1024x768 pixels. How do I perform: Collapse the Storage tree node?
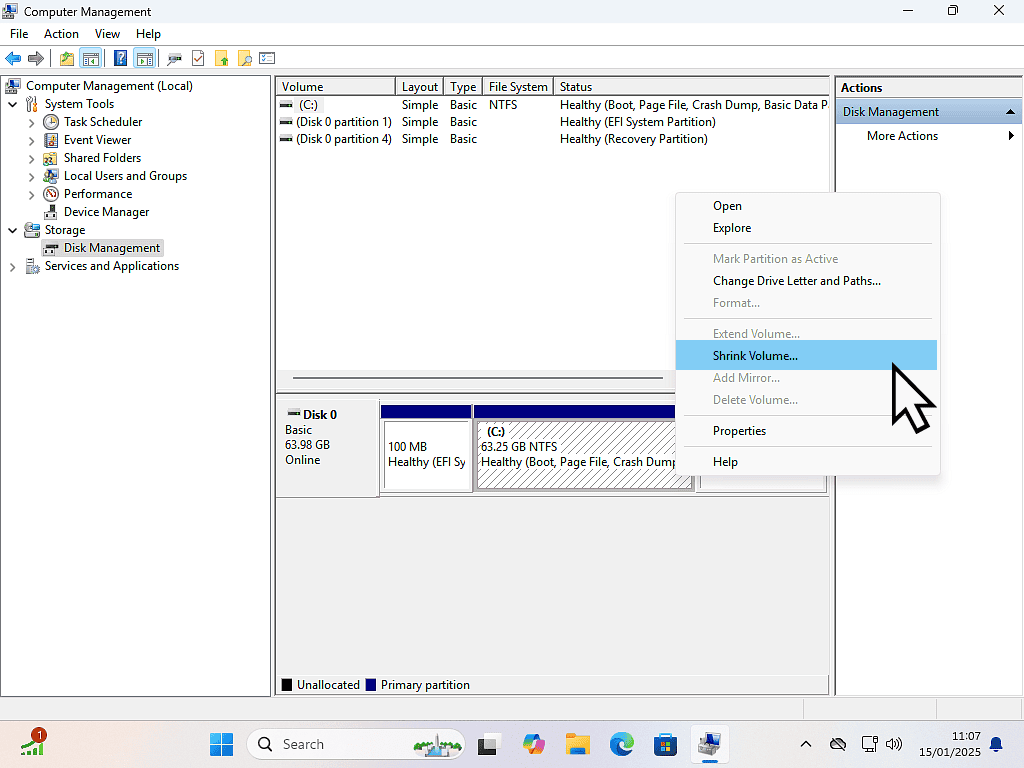13,230
